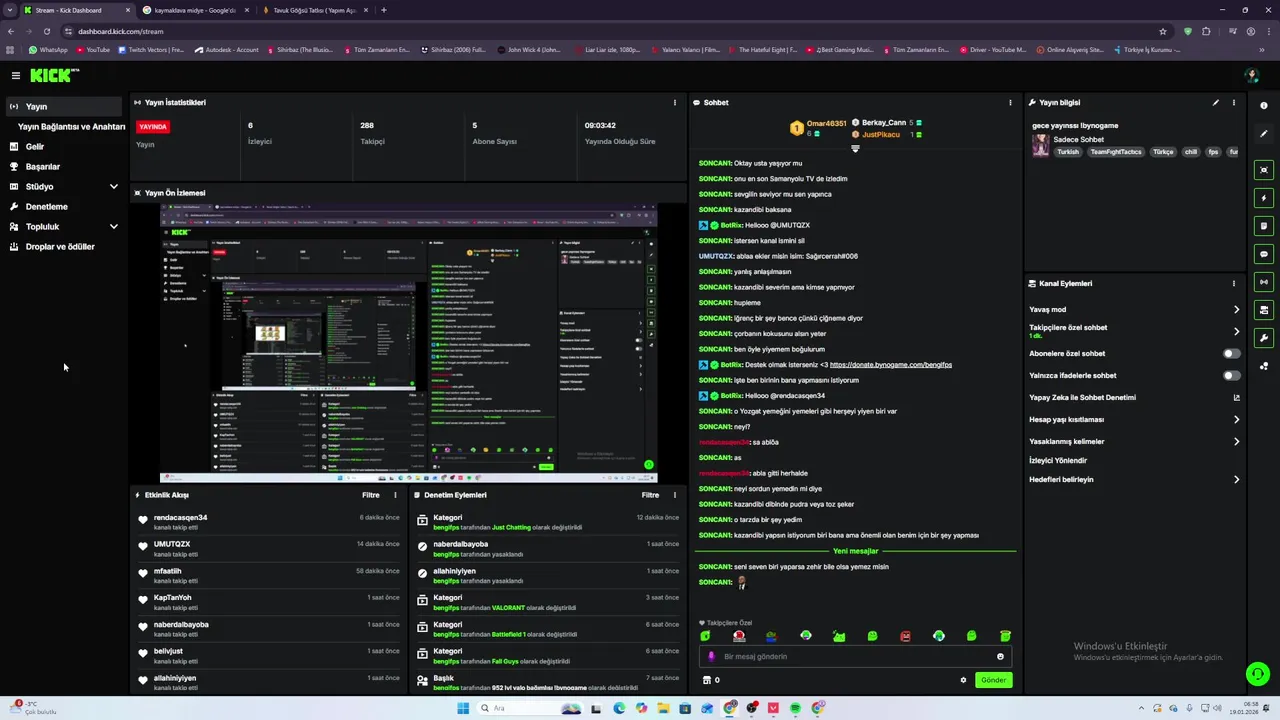Open the donate.bynogame.com link in chat

[x=890, y=365]
